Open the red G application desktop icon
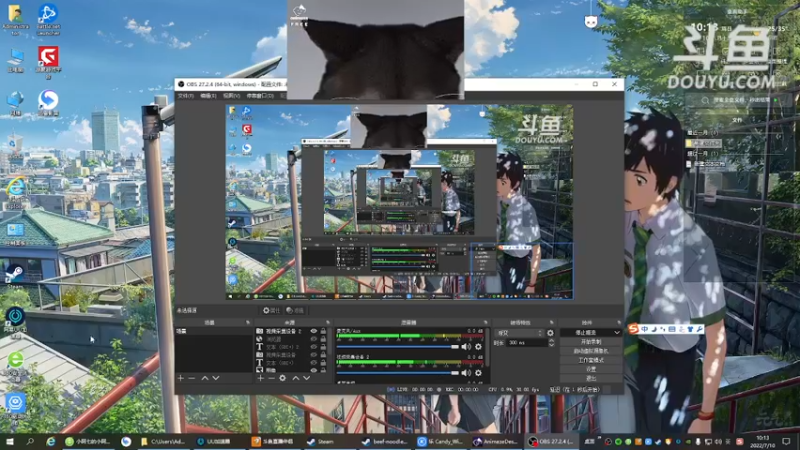The height and width of the screenshot is (450, 800). 48,61
